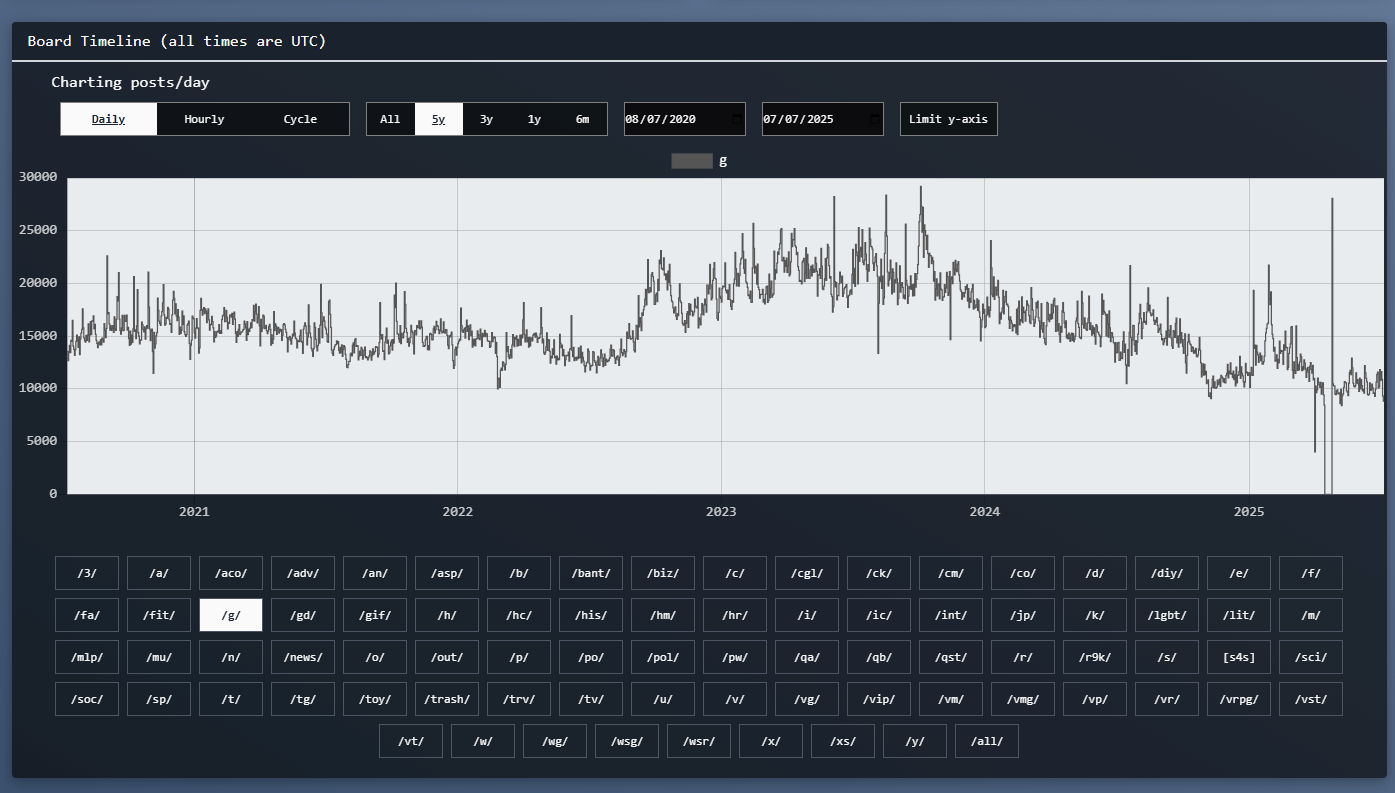Select the 1y time range
Viewport: 1395px width, 793px height.
534,119
